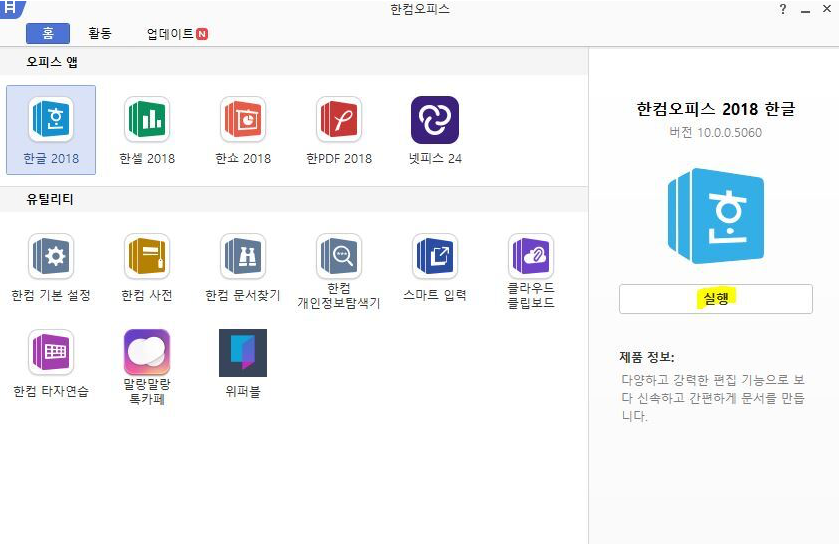Screen dimensions: 839x544
Task: Minimize the 한컴오피스 window
Action: click(x=805, y=10)
